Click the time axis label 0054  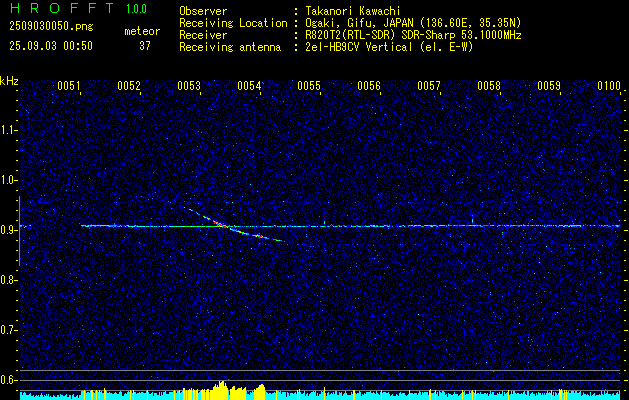pyautogui.click(x=249, y=85)
